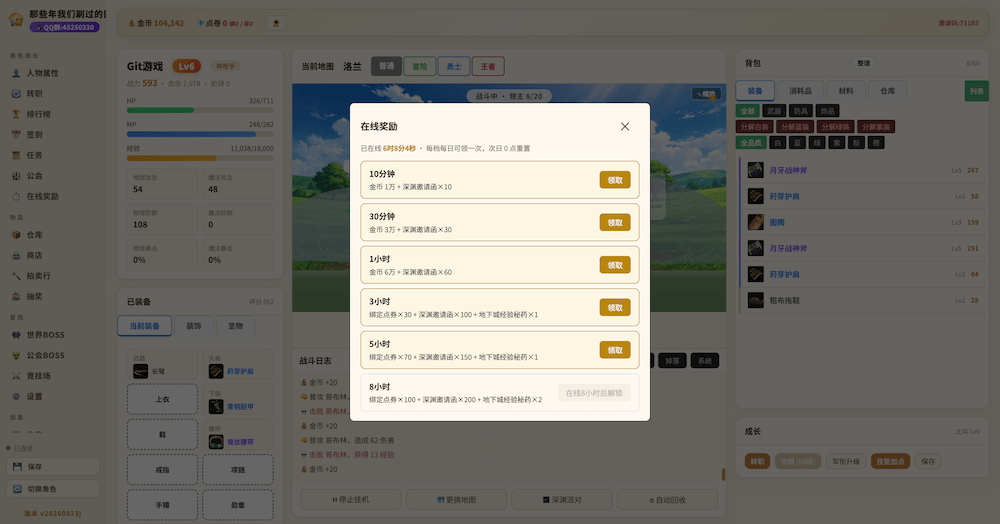This screenshot has height=524, width=1000.
Task: Click the 更换地图 change map button
Action: [457, 500]
